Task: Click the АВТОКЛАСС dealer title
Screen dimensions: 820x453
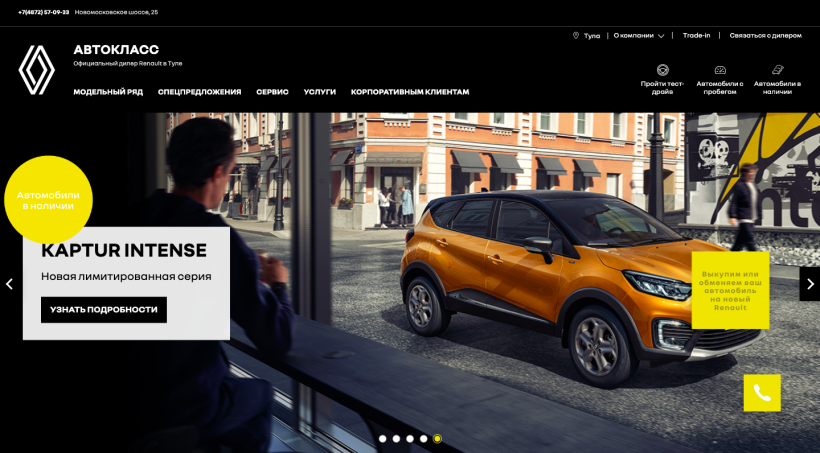Action: [116, 50]
